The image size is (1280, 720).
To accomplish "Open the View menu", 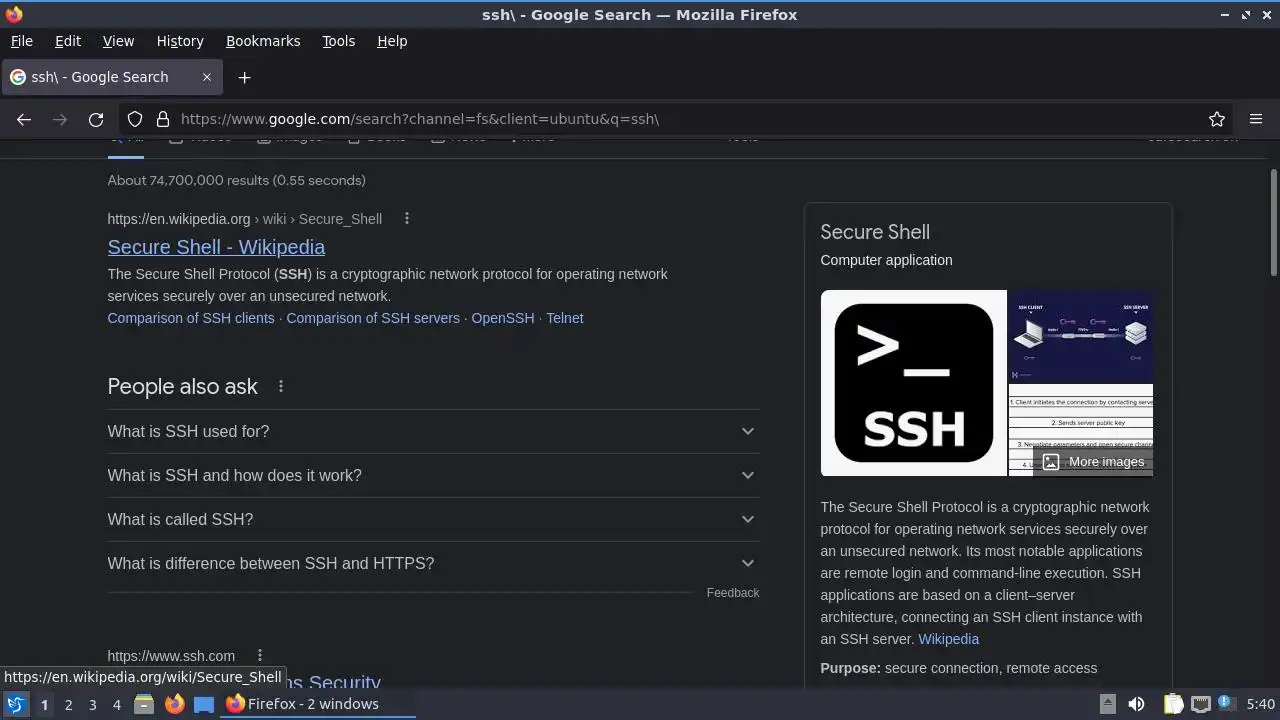I will point(118,41).
